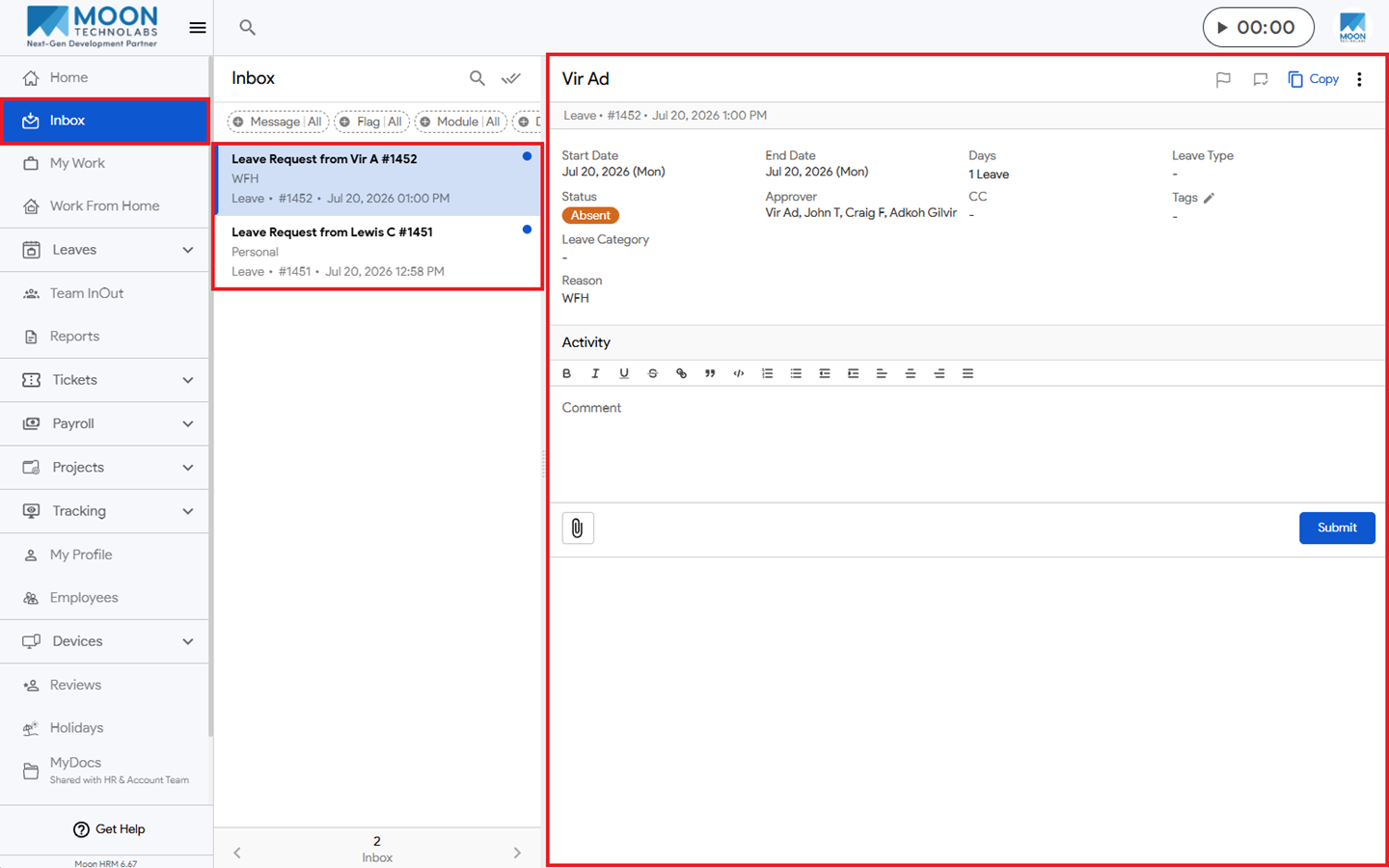Open the Module All filter chip
The height and width of the screenshot is (868, 1389).
461,122
